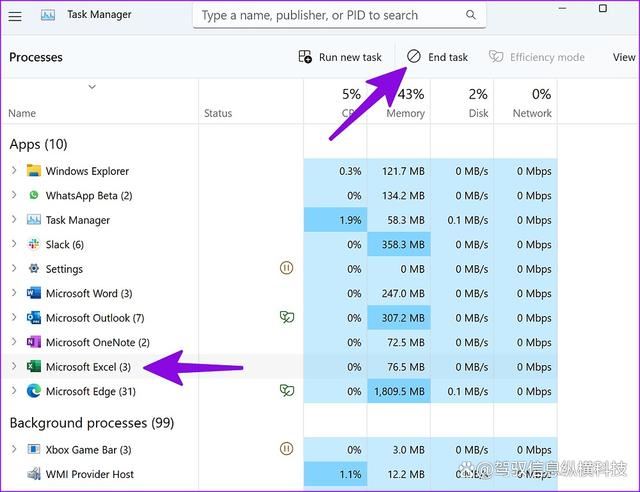Expand the Windows Explorer process group

coord(14,170)
